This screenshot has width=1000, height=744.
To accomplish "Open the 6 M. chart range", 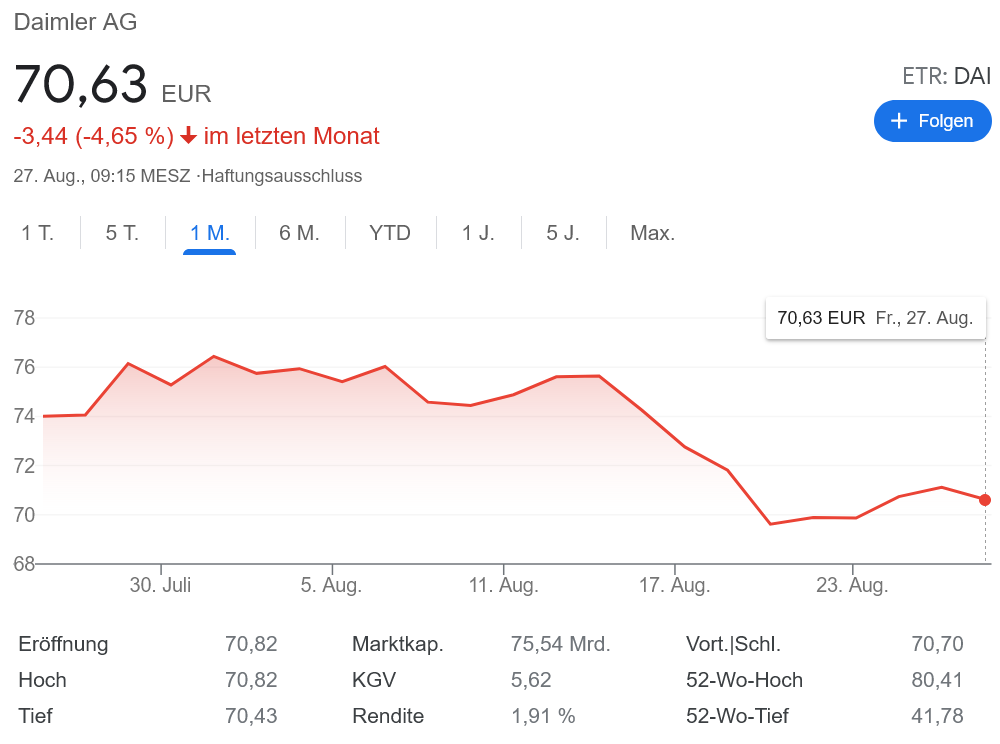I will coord(299,233).
